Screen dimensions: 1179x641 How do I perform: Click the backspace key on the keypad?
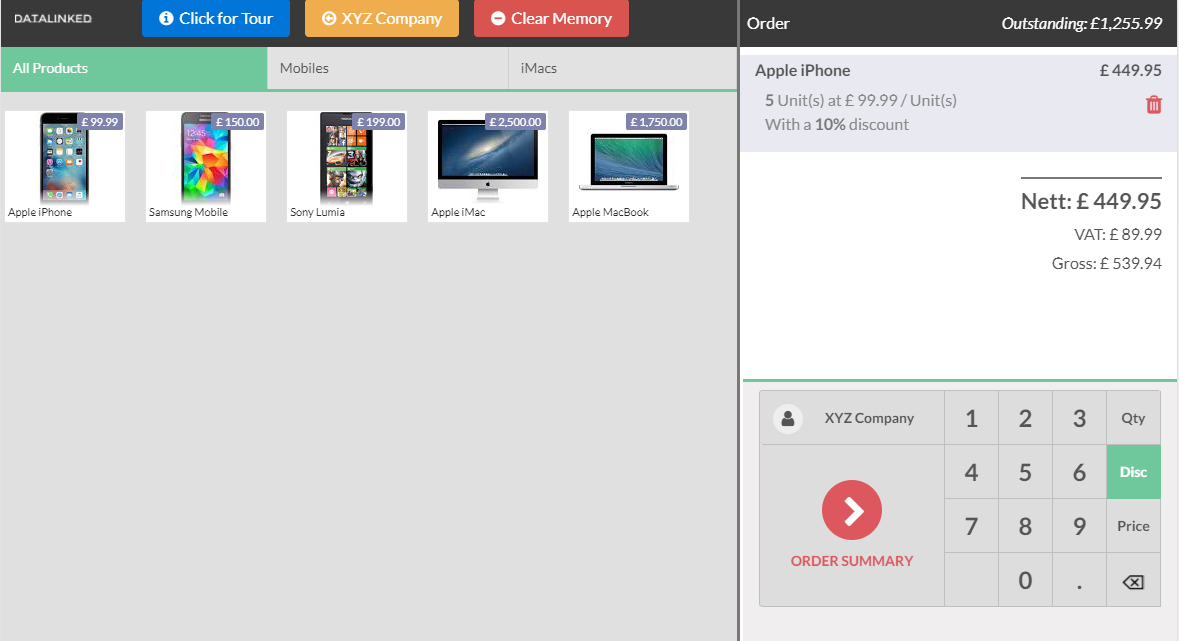[1133, 580]
